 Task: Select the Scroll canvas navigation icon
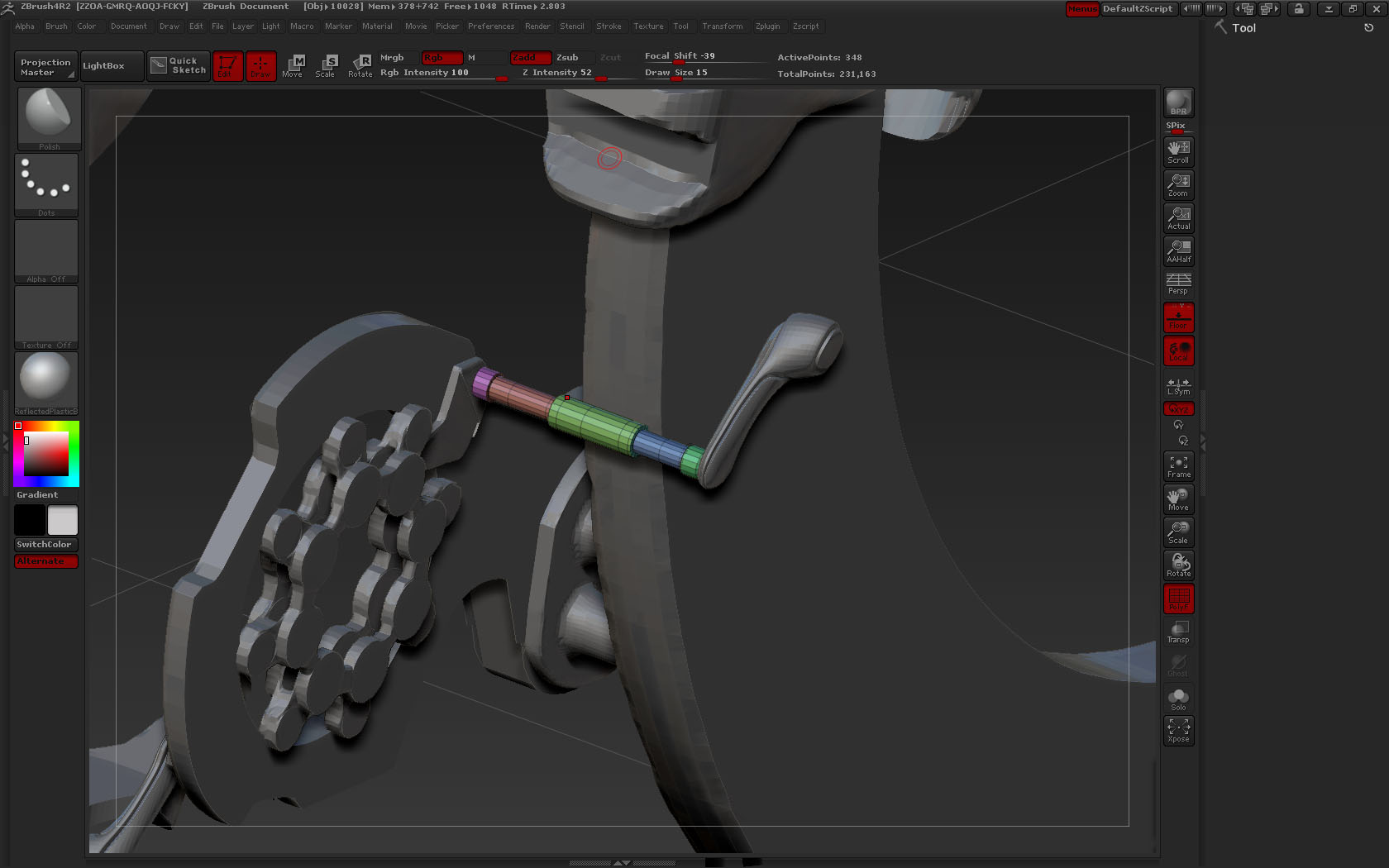tap(1178, 151)
